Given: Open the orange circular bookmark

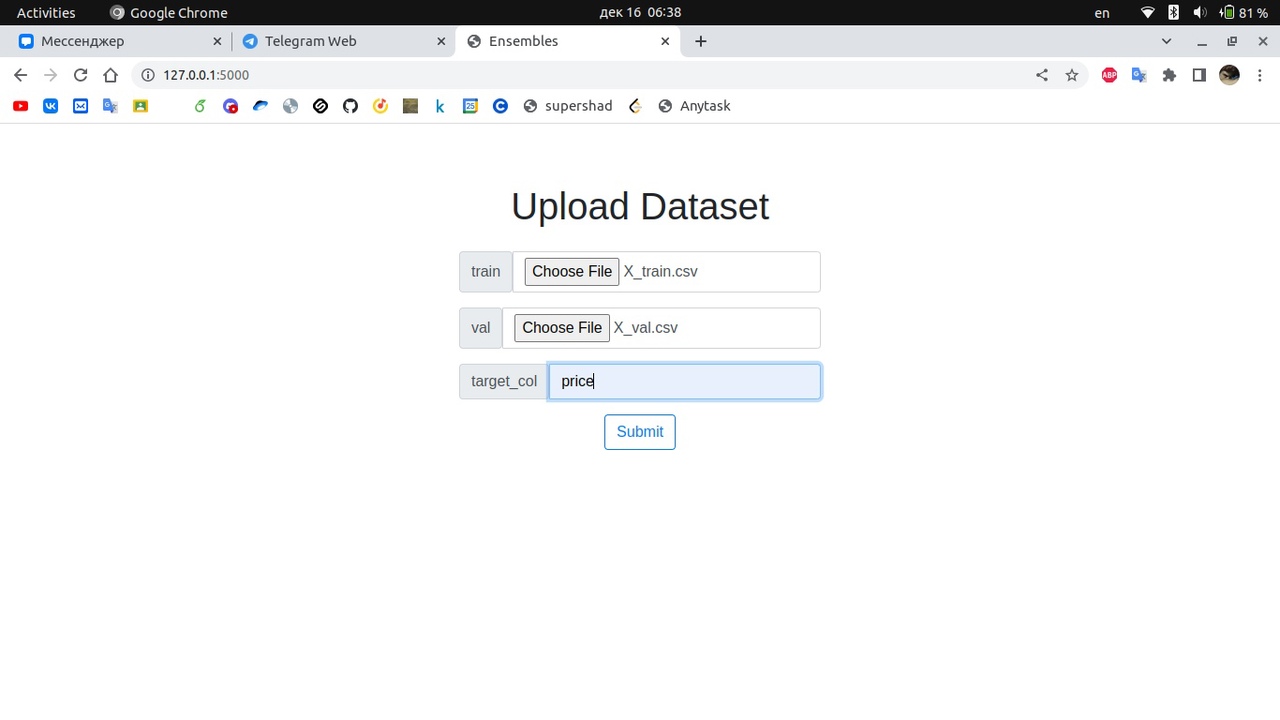Looking at the screenshot, I should click(x=380, y=106).
